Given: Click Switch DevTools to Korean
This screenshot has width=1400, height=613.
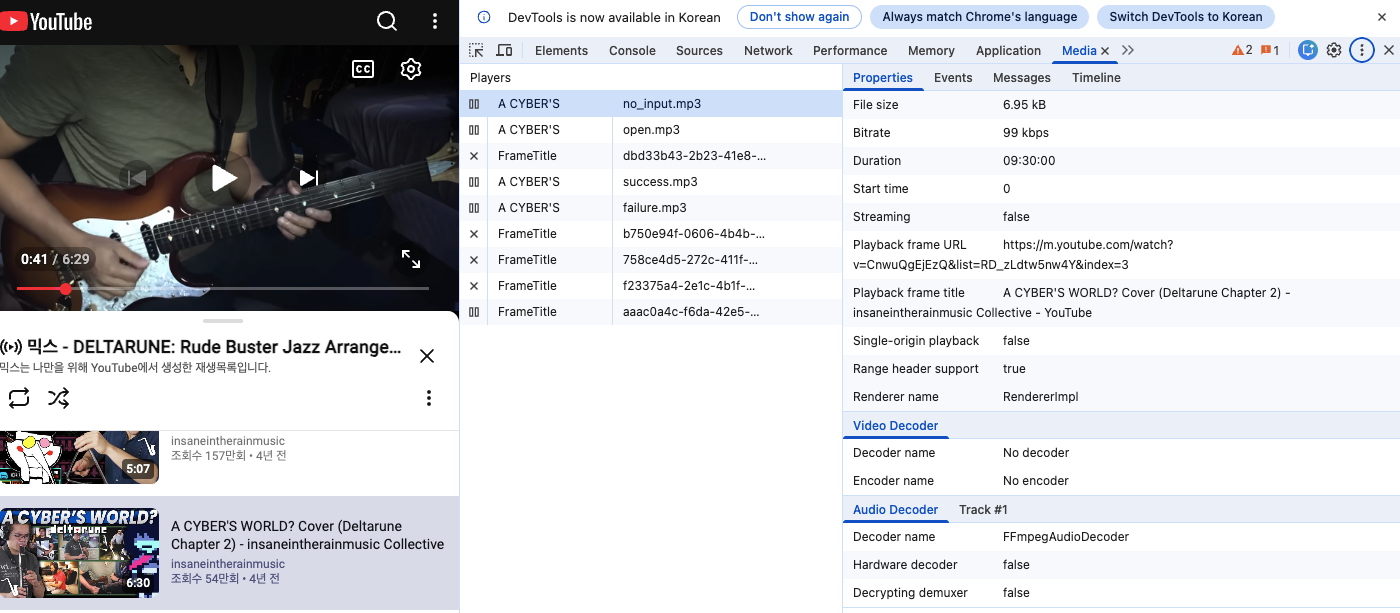Looking at the screenshot, I should (x=1185, y=17).
